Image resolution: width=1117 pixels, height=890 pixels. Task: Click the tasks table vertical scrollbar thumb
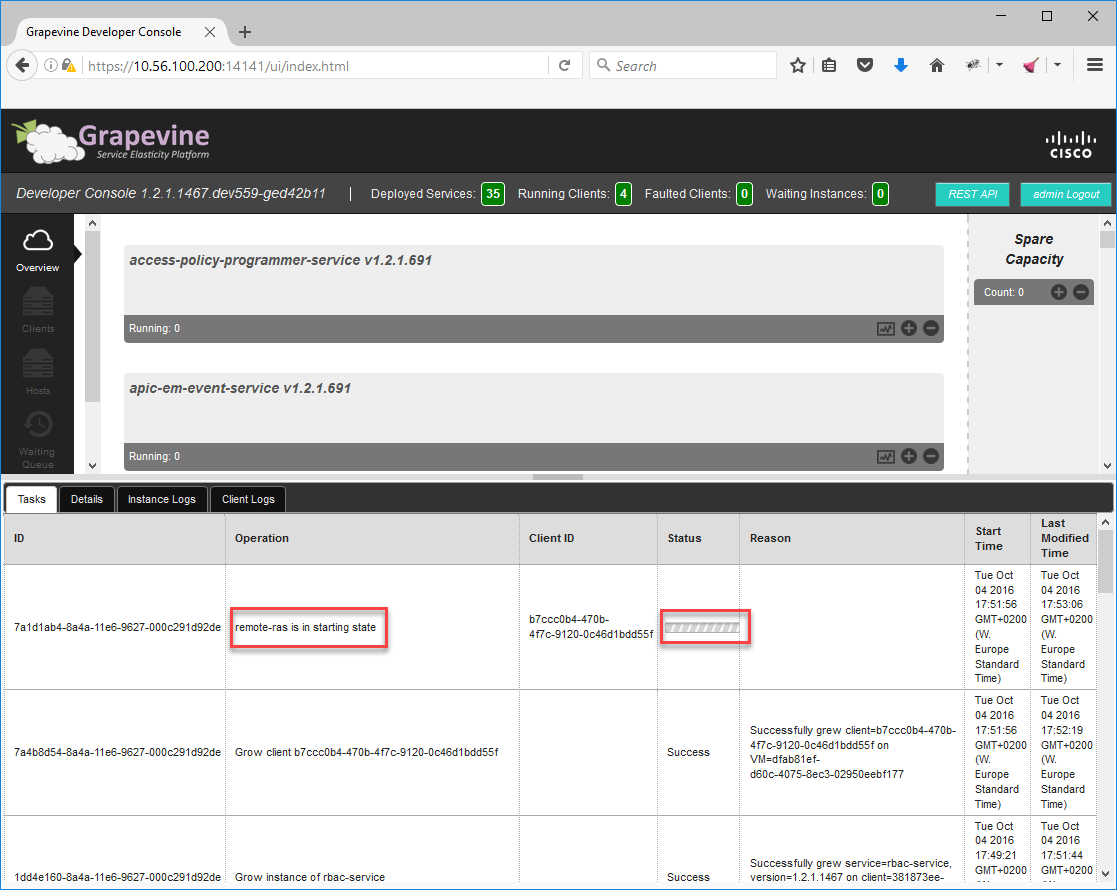(1106, 562)
